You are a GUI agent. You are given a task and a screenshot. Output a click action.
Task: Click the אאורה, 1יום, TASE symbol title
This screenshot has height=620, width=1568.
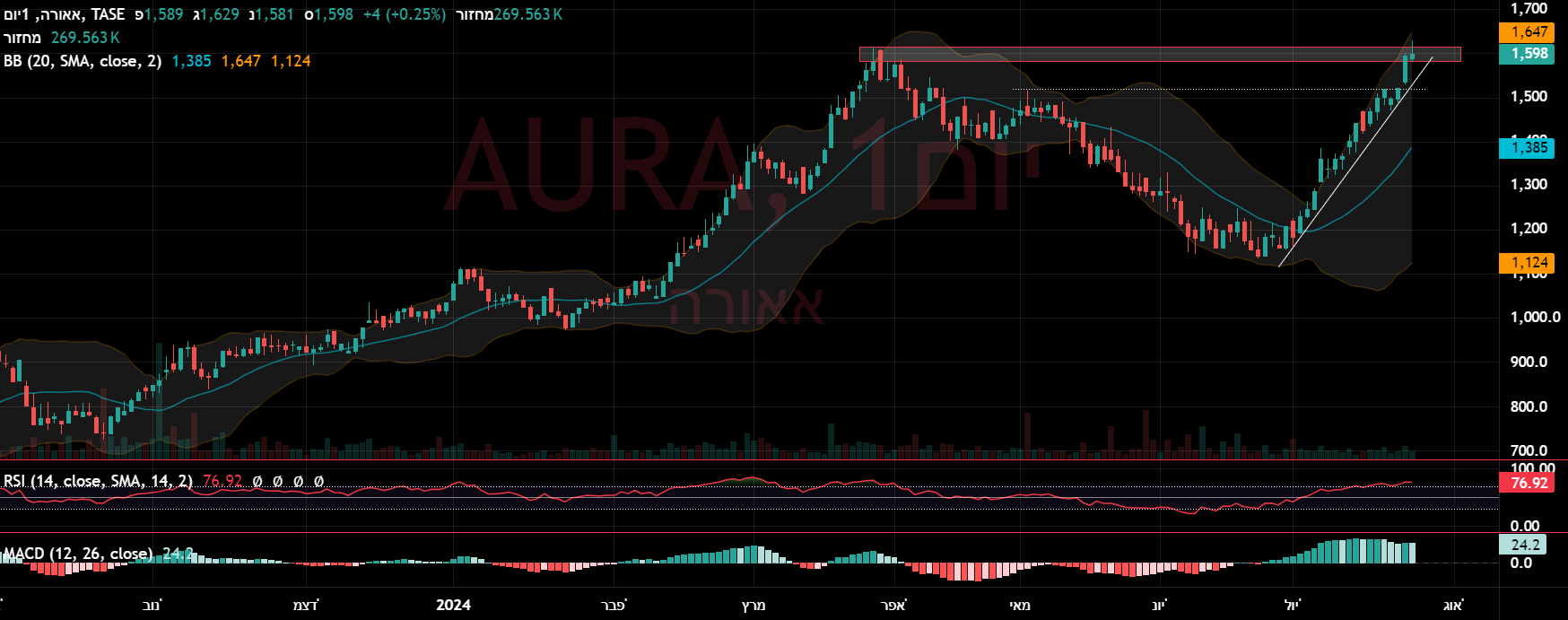tap(65, 14)
